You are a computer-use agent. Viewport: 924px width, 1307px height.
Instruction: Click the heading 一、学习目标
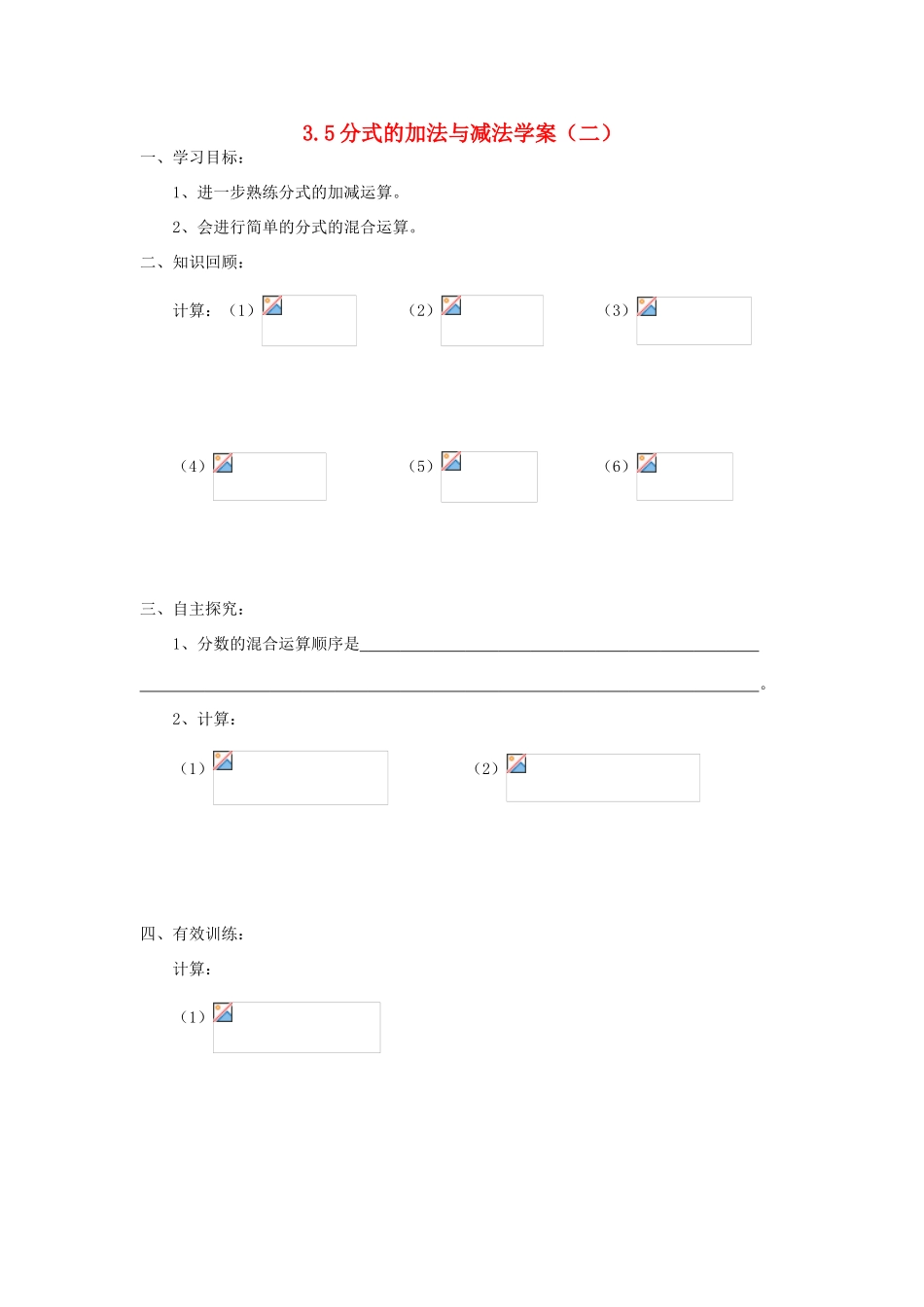tap(193, 158)
